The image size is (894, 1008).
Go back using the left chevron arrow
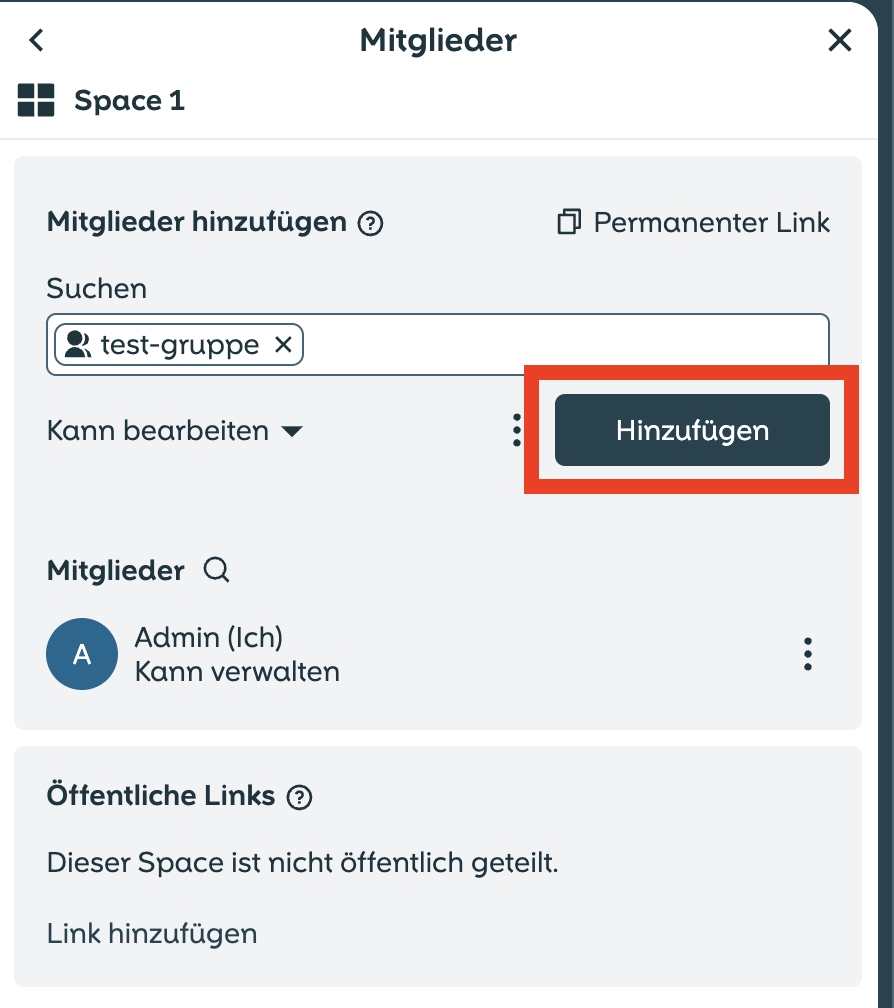[37, 40]
